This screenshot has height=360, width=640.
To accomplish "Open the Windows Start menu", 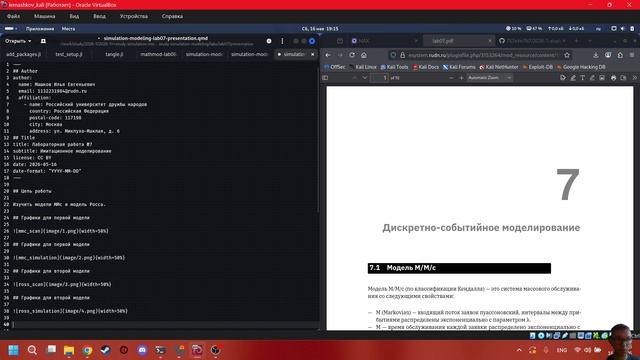I will pyautogui.click(x=13, y=350).
